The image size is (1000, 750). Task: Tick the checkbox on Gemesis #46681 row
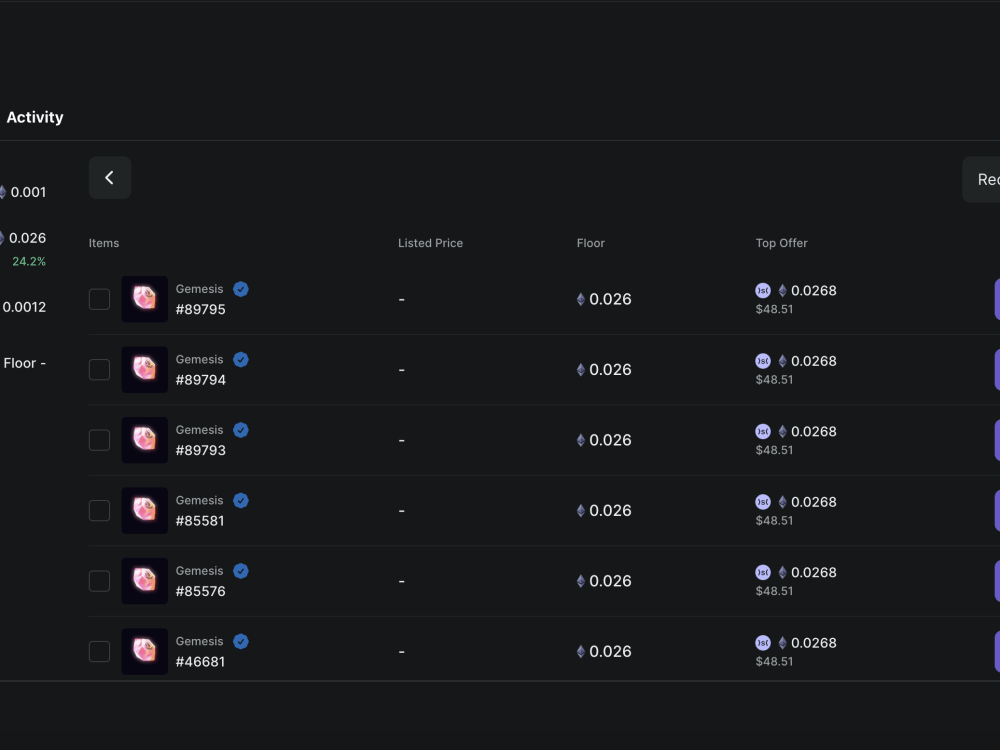tap(99, 651)
